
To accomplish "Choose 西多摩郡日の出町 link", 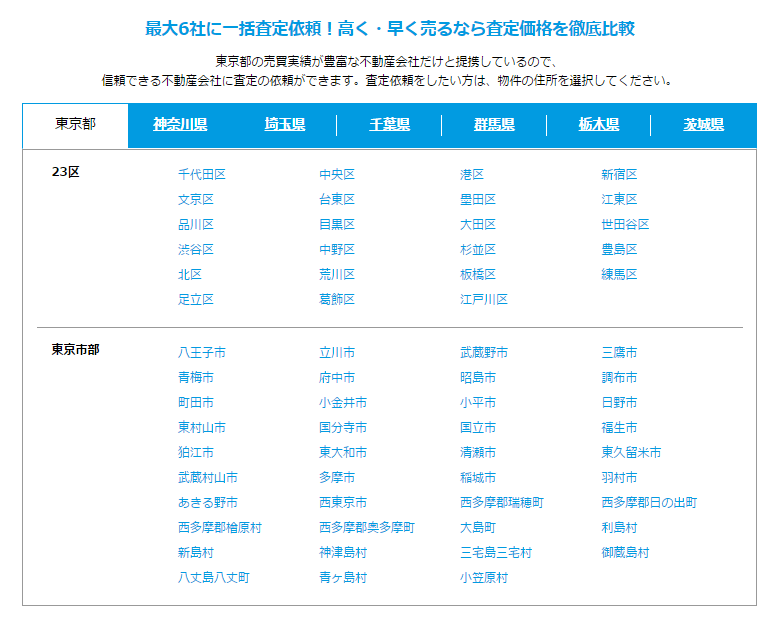I will (x=649, y=502).
